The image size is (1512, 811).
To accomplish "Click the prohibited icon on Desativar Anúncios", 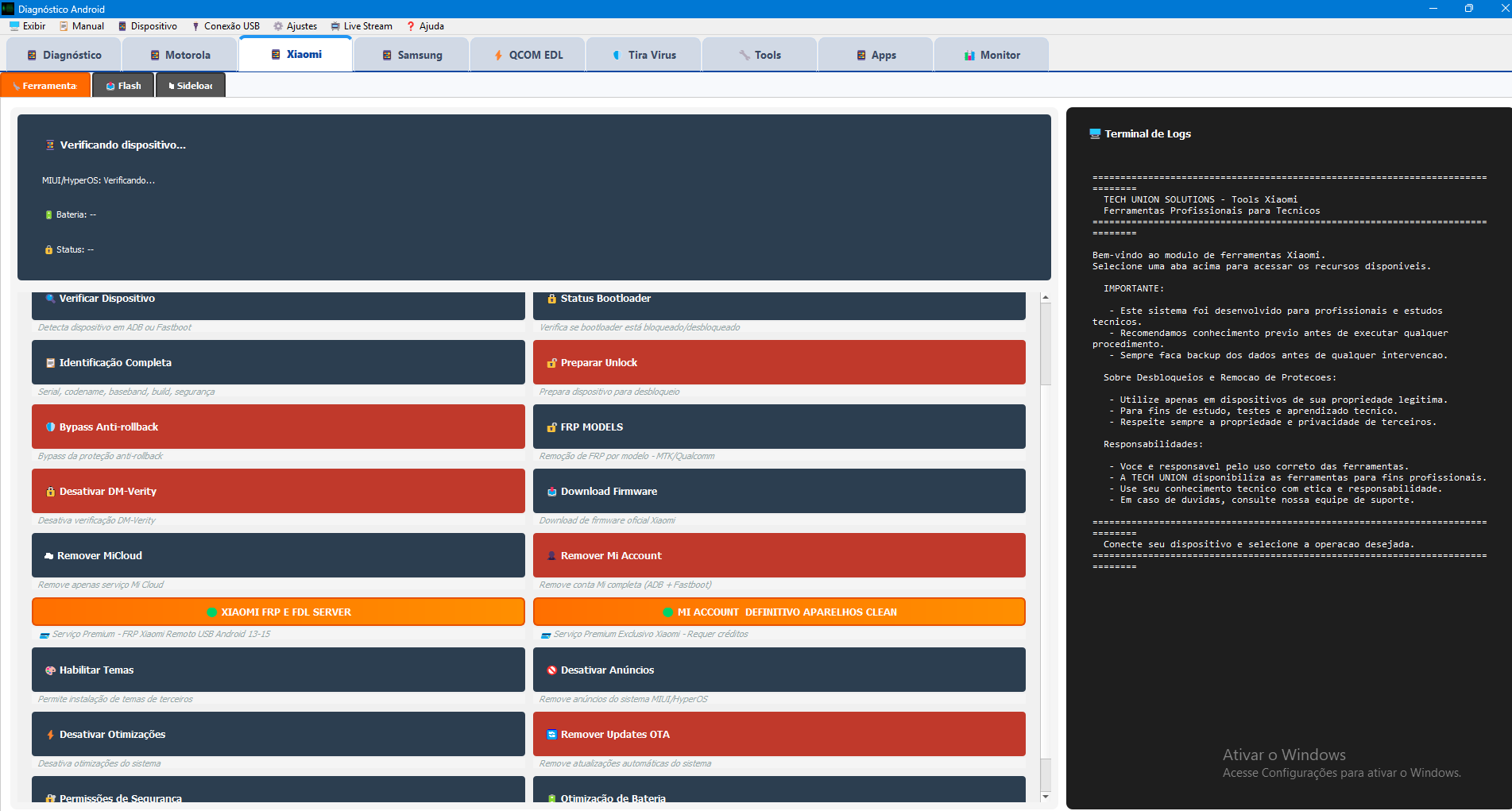I will [551, 670].
